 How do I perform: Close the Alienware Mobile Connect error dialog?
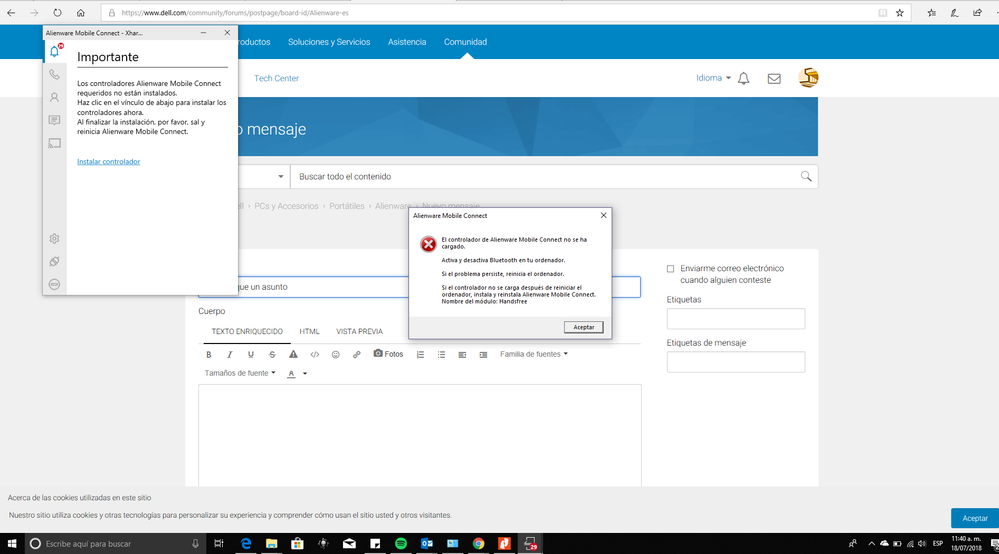[x=603, y=215]
